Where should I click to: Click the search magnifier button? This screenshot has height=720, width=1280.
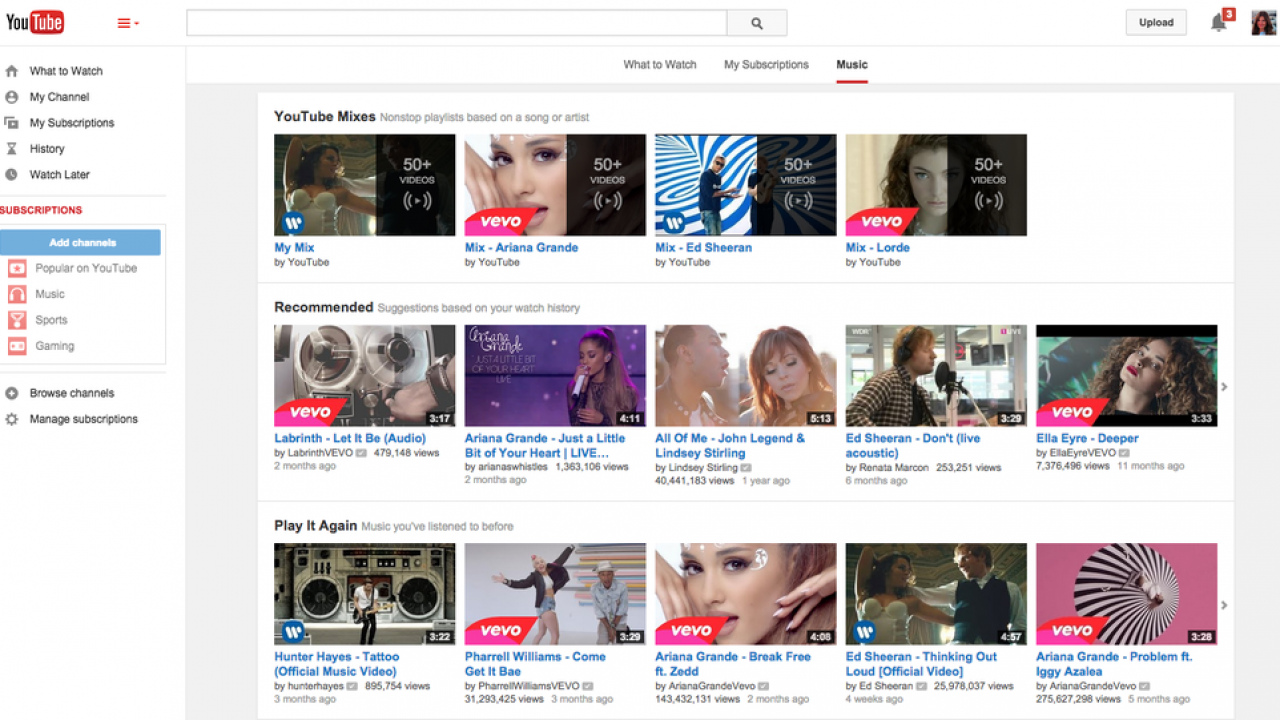pos(756,23)
